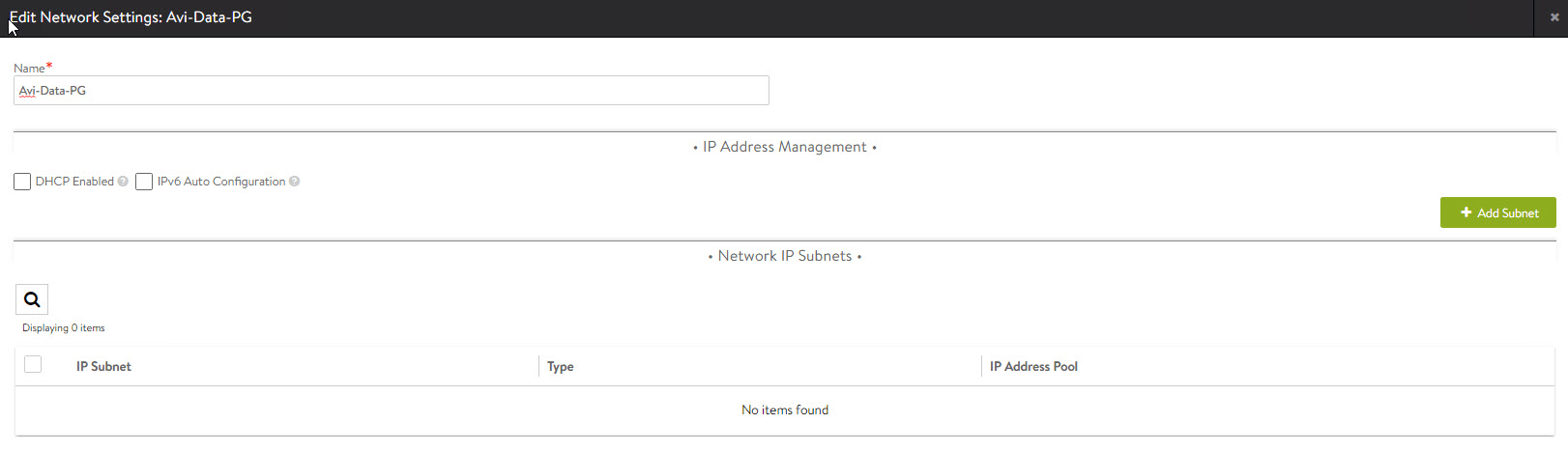This screenshot has width=1568, height=452.
Task: Click the 'Displaying 0 items' text
Action: (x=64, y=328)
